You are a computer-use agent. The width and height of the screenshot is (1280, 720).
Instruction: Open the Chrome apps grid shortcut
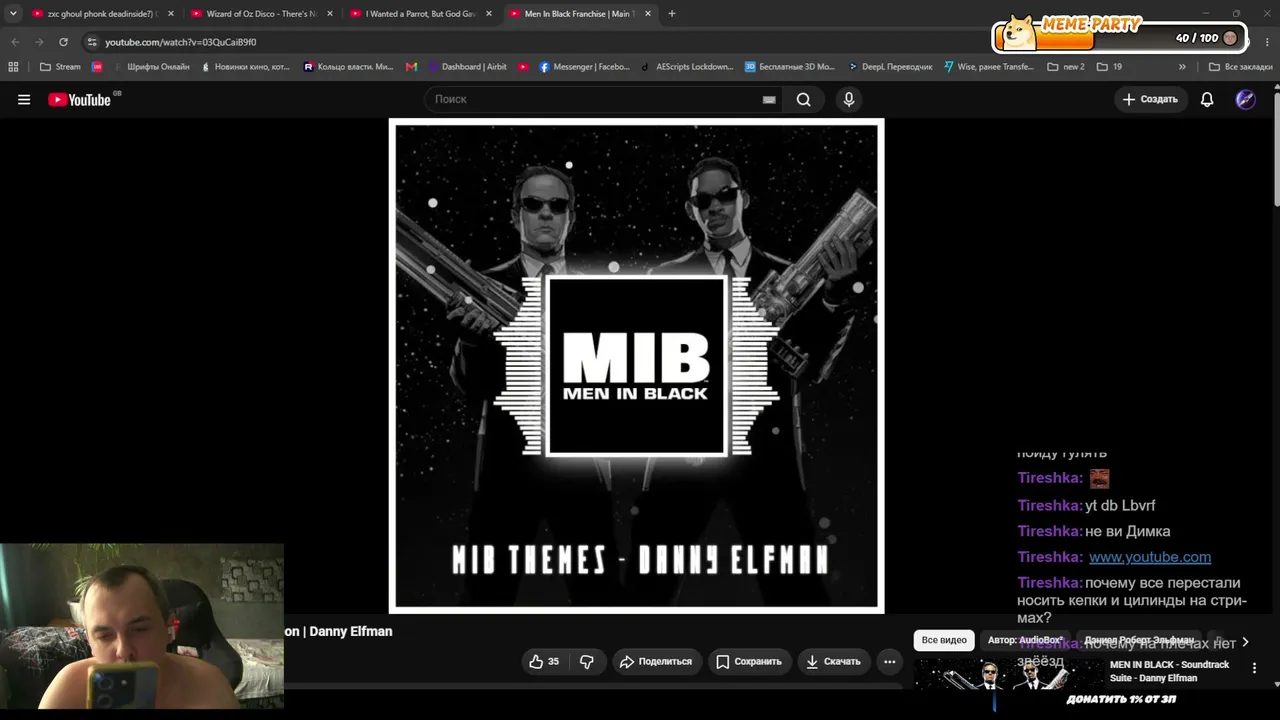13,67
